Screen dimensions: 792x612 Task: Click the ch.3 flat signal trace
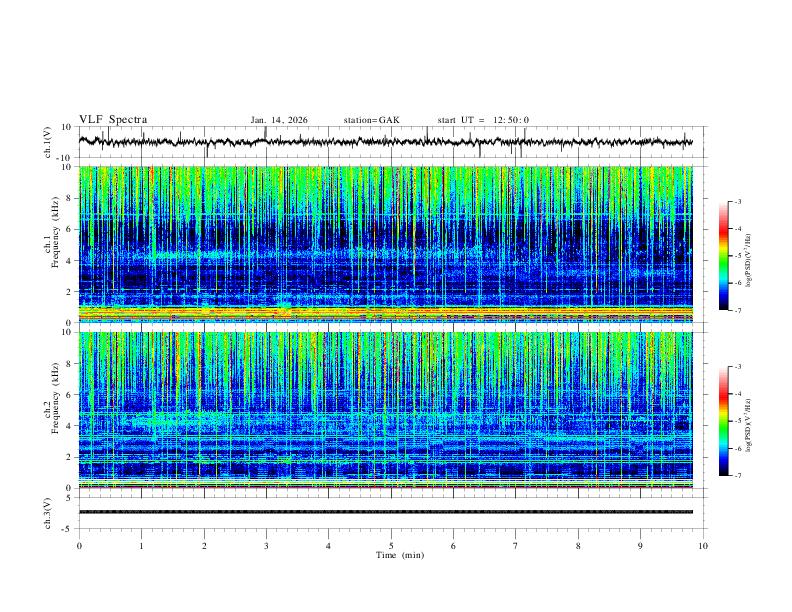click(x=385, y=512)
